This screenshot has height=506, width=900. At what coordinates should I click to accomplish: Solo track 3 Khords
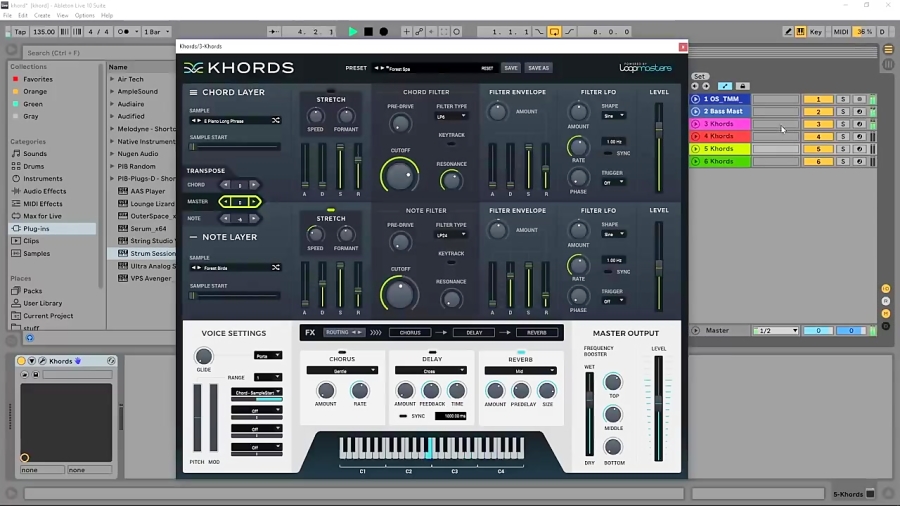(x=843, y=124)
